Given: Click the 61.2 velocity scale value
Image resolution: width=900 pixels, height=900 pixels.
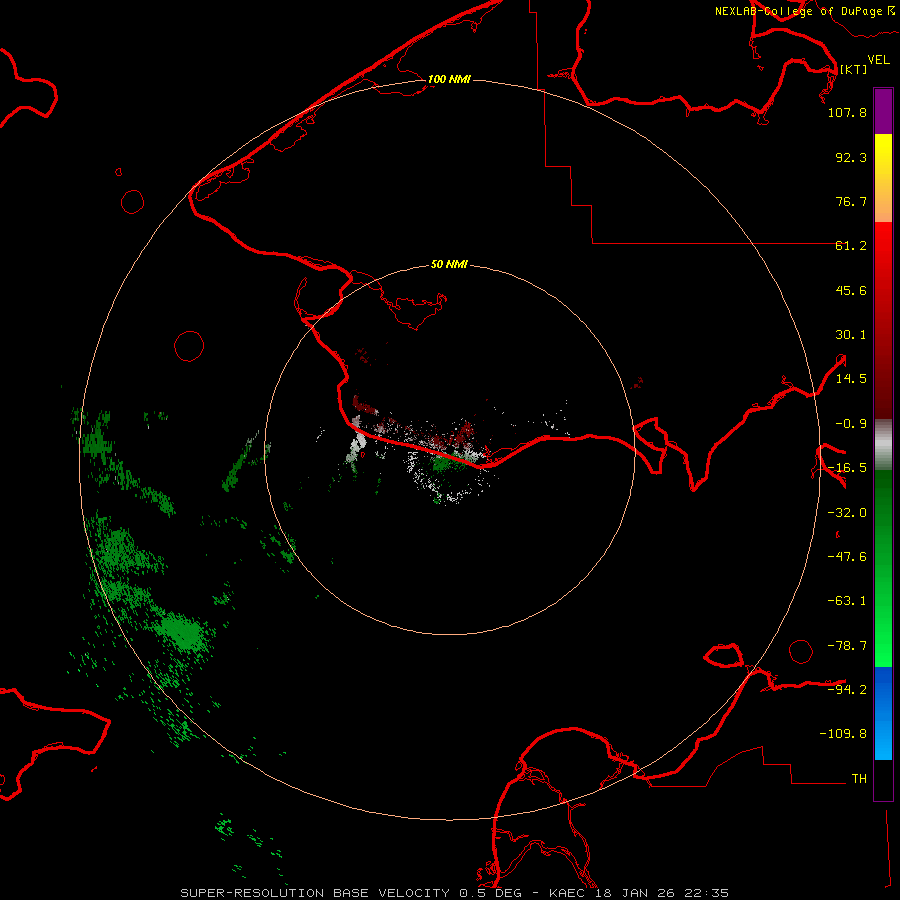Looking at the screenshot, I should tap(851, 246).
